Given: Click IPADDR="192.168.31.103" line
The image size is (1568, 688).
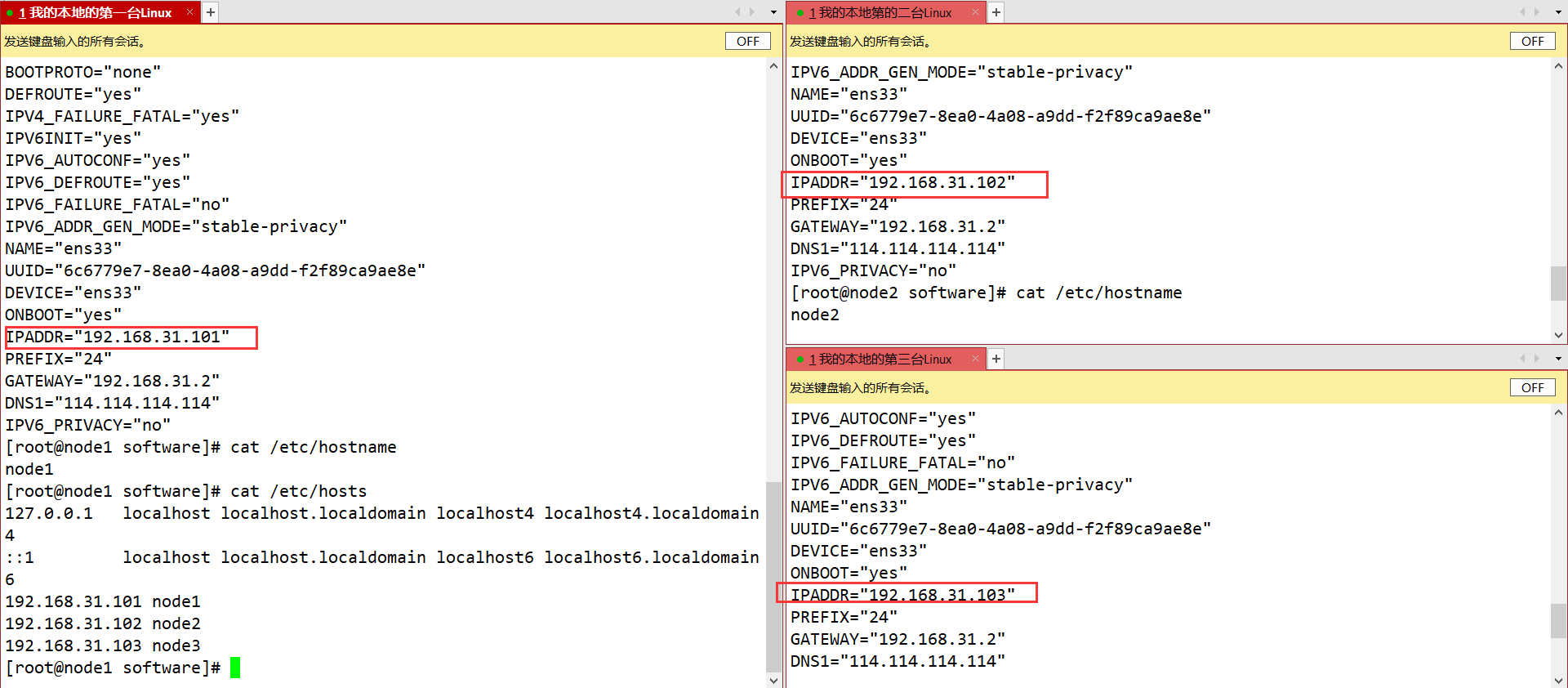Looking at the screenshot, I should click(902, 595).
